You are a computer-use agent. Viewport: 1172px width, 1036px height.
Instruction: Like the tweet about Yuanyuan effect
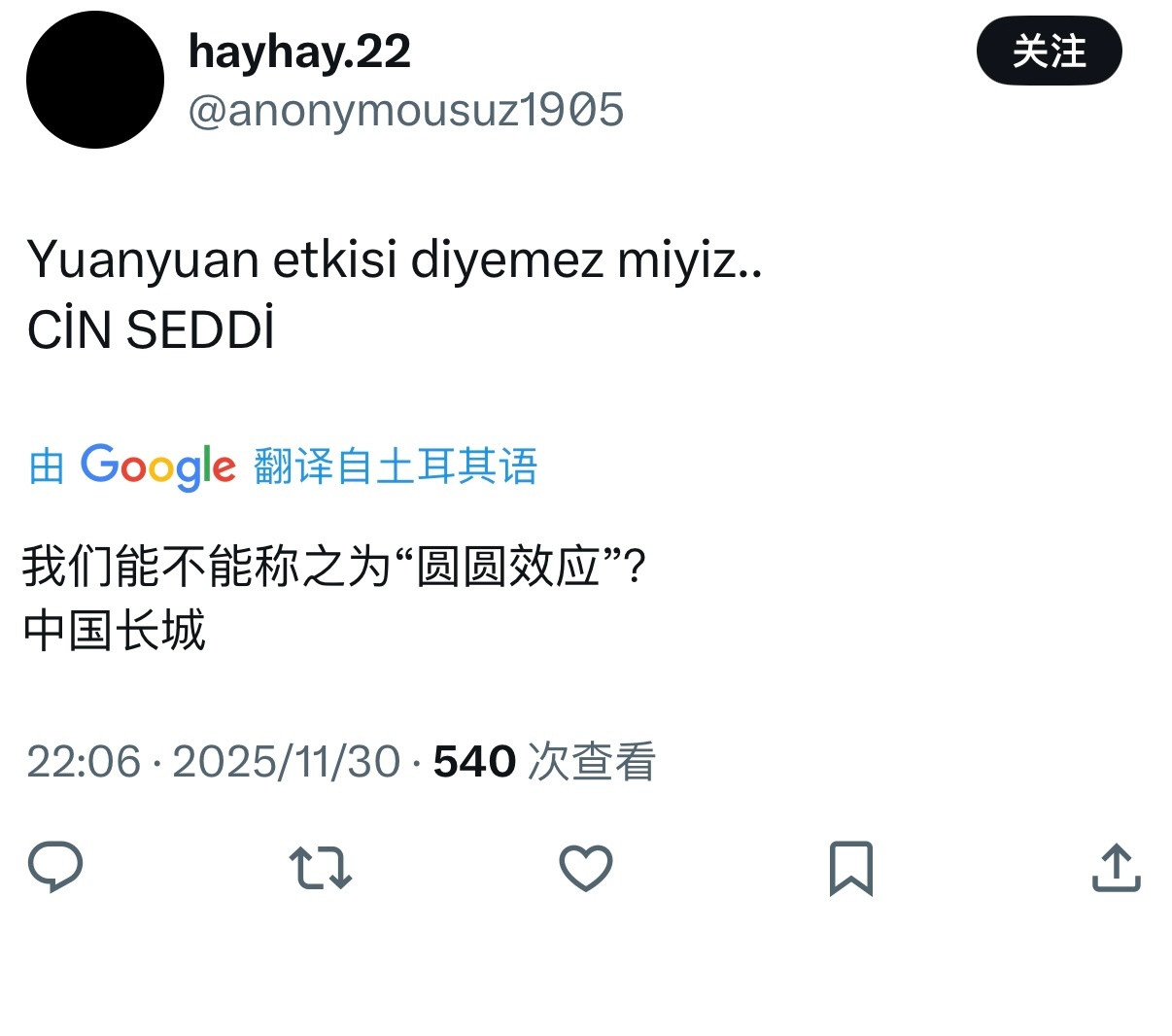(586, 870)
